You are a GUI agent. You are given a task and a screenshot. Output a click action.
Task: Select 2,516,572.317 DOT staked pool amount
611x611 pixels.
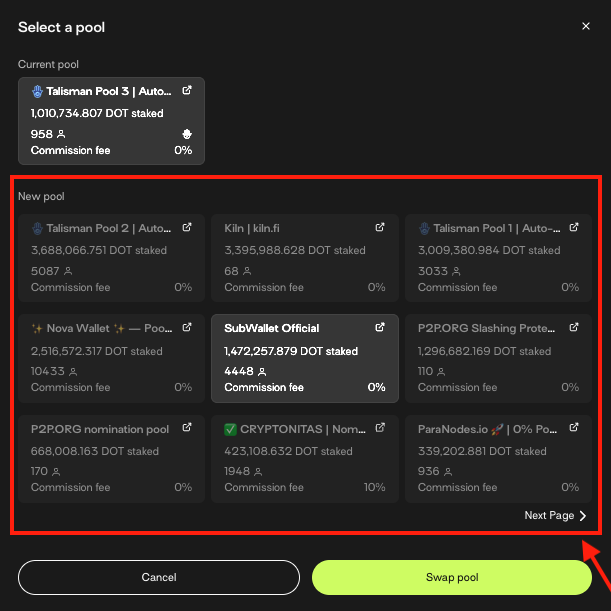(x=97, y=351)
